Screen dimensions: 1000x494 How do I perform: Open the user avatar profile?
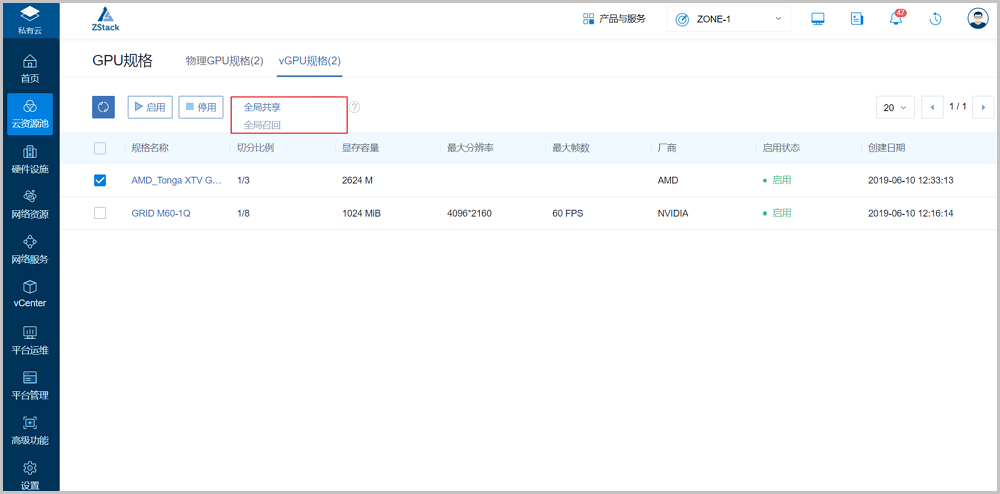point(977,19)
